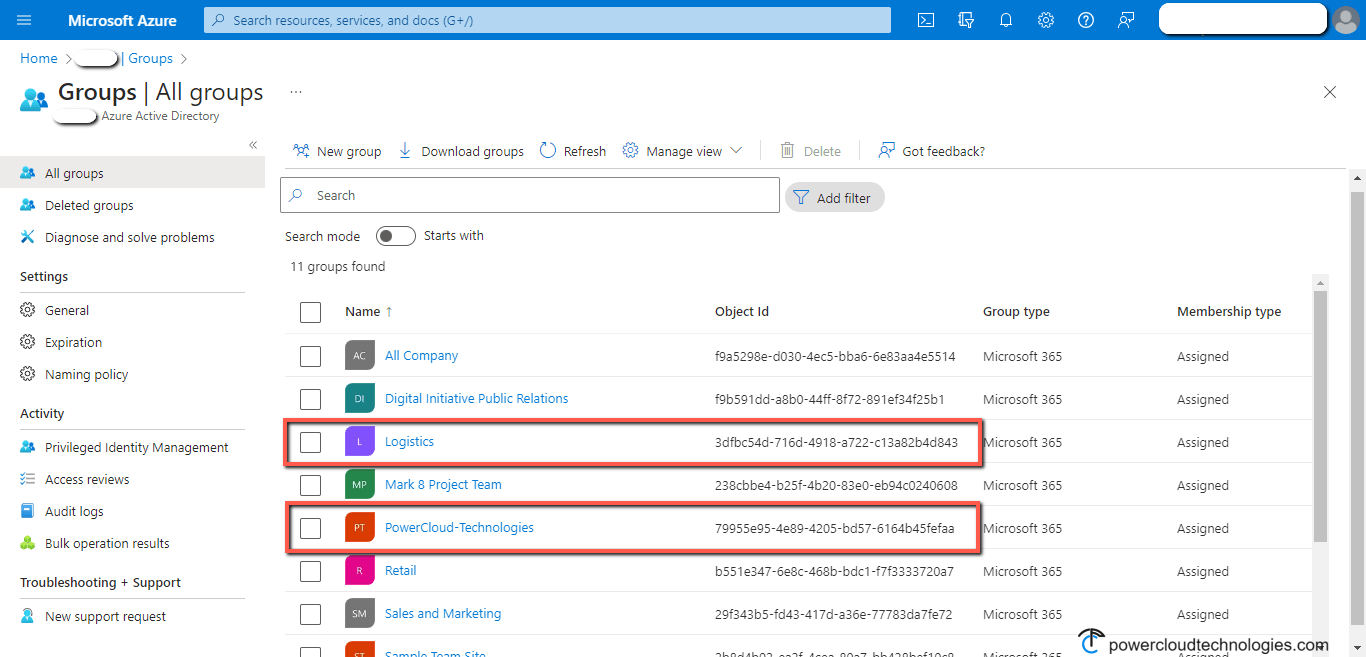Check the Logistics row checkbox

point(311,442)
